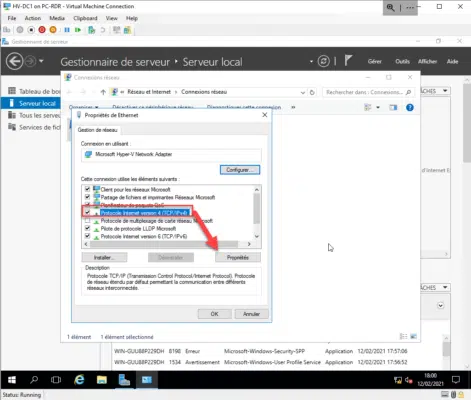Screen dimensions: 471x400
Task: Expand the circular chevron below the lower TÂCHES
Action: pos(440,305)
